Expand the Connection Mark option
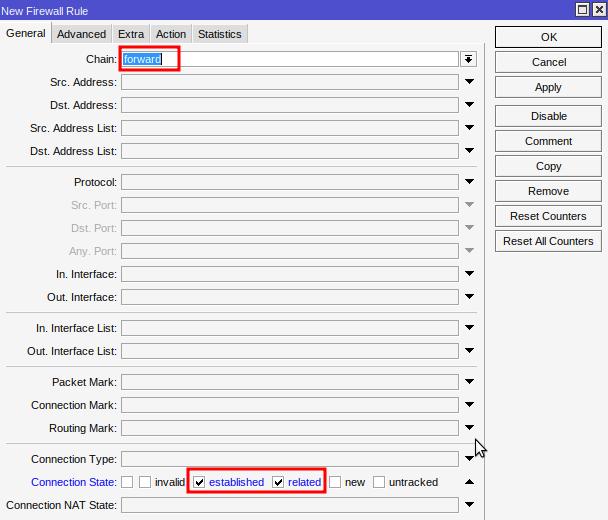 pos(469,404)
